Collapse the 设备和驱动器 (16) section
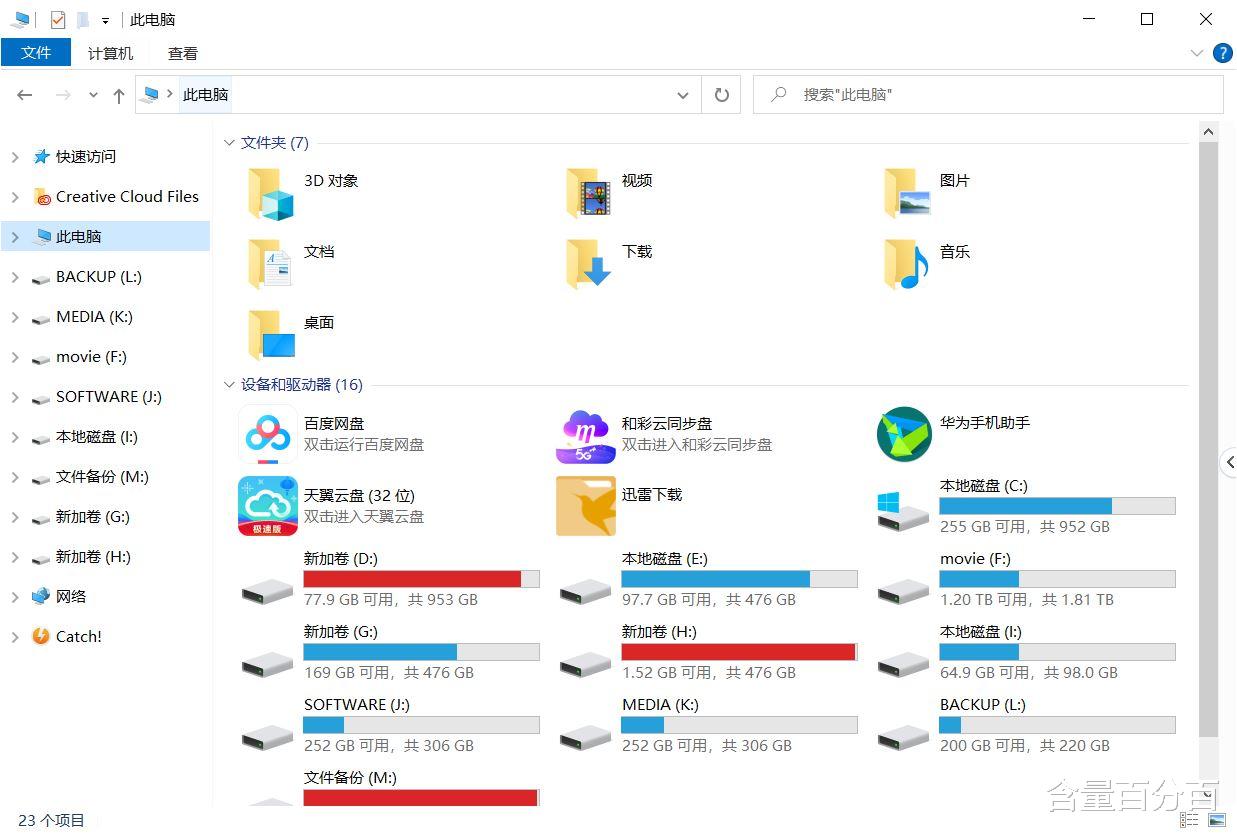1237x836 pixels. tap(229, 384)
